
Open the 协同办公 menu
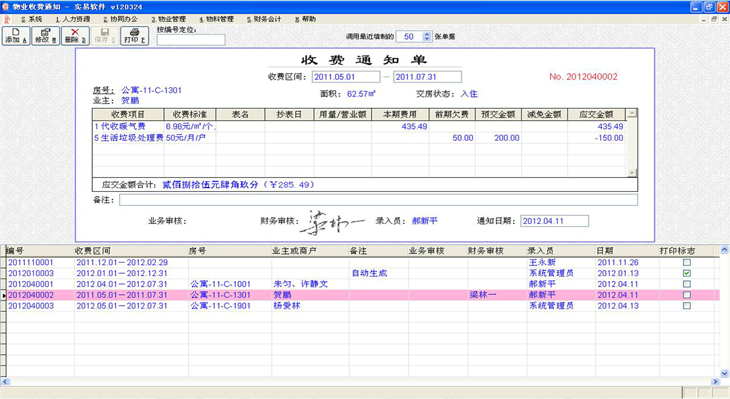click(121, 19)
